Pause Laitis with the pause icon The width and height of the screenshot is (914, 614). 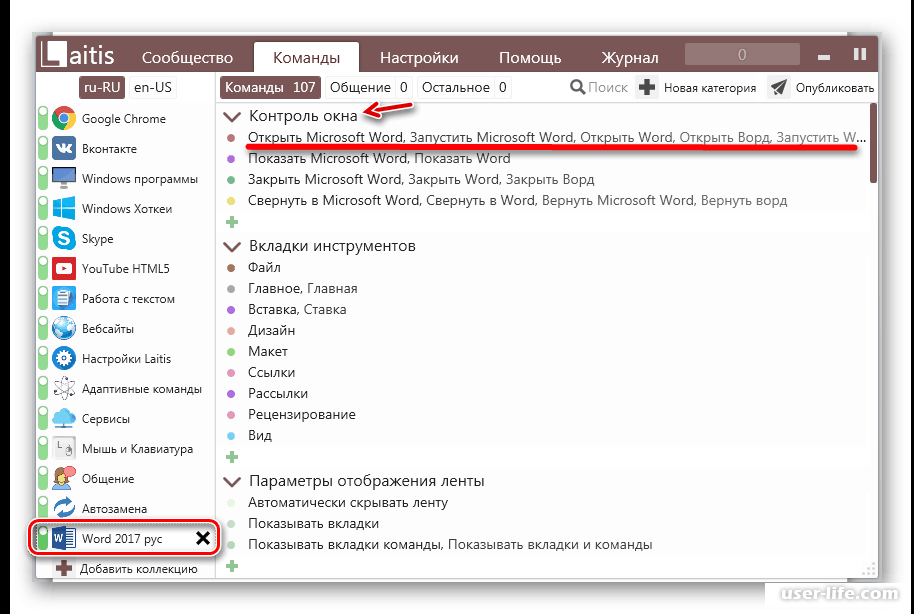pos(860,54)
